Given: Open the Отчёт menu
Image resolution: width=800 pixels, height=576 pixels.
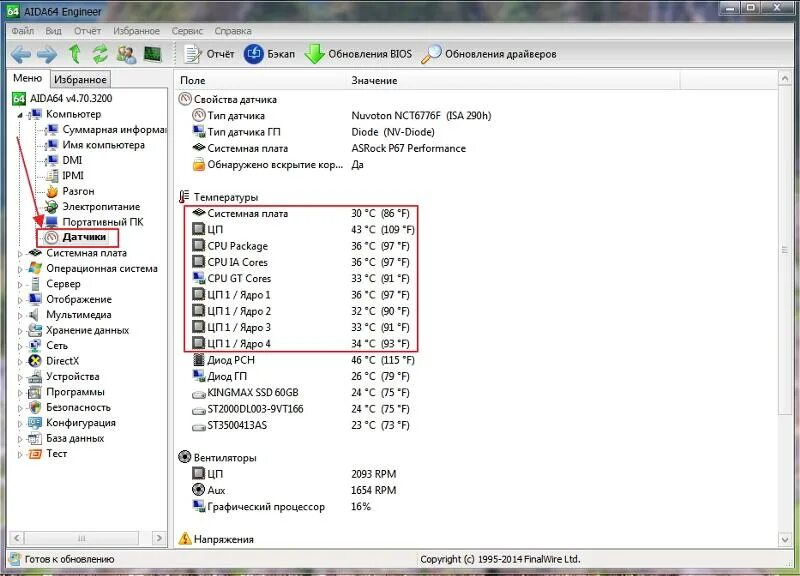Looking at the screenshot, I should tap(87, 31).
